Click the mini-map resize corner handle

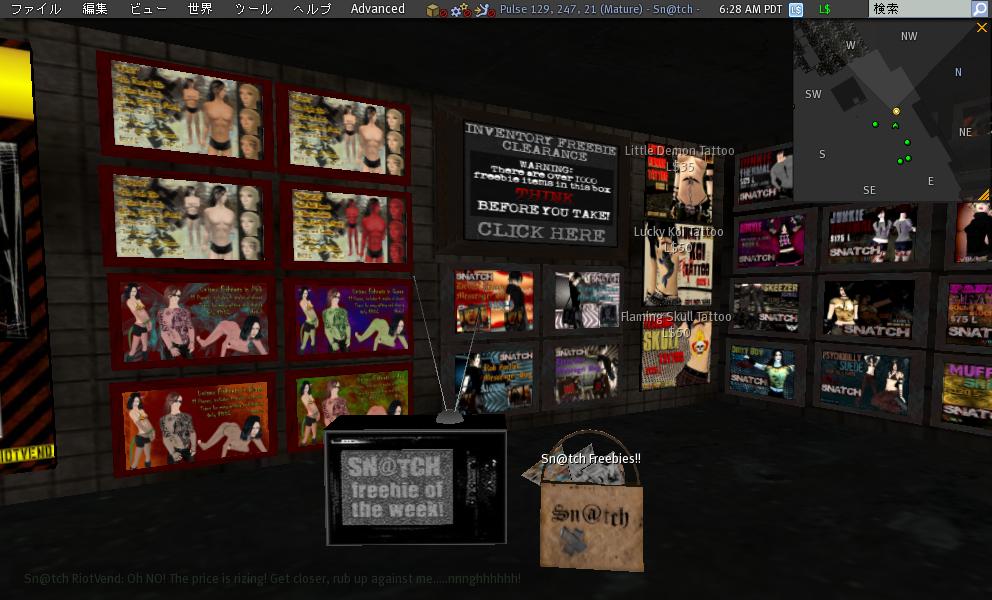pos(984,195)
